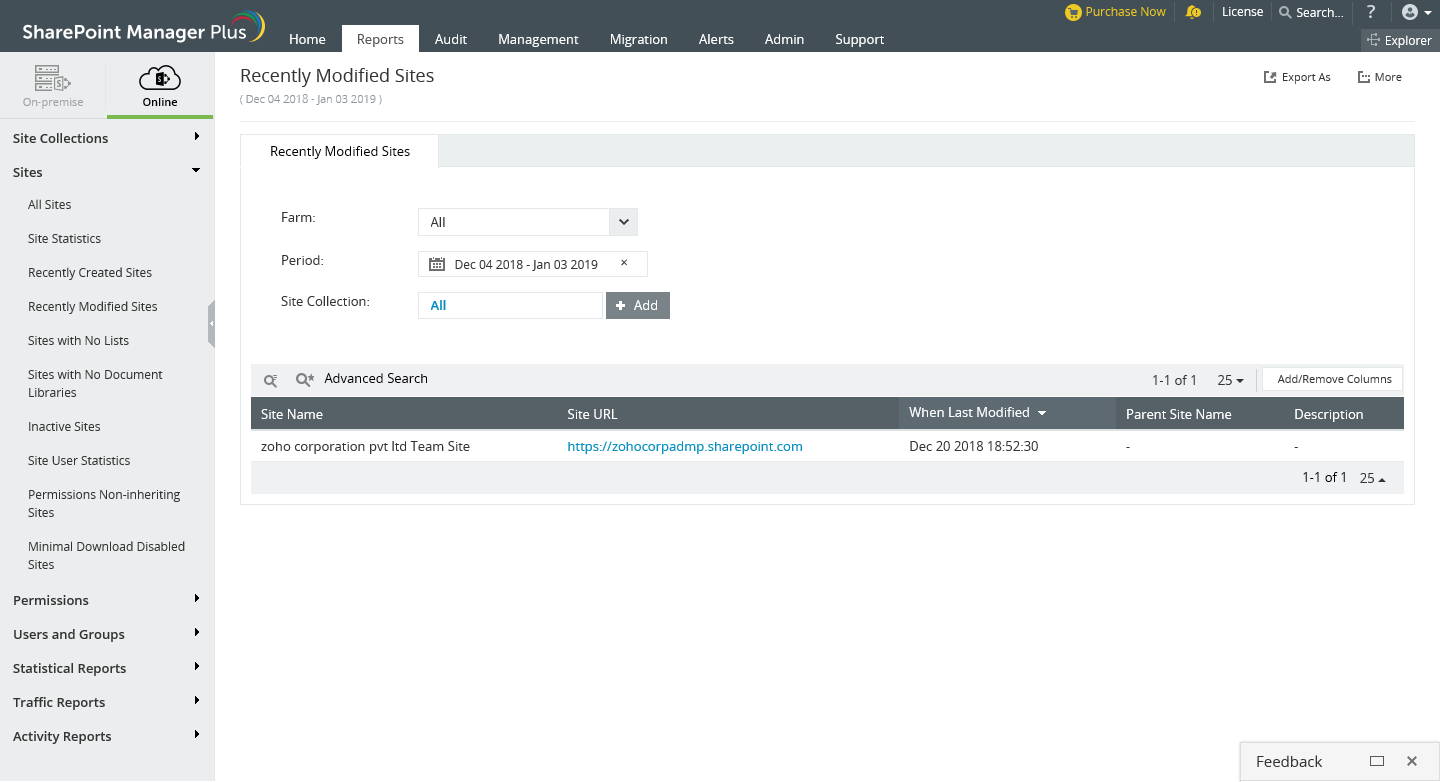
Task: Open the help question mark icon
Action: tap(1371, 12)
